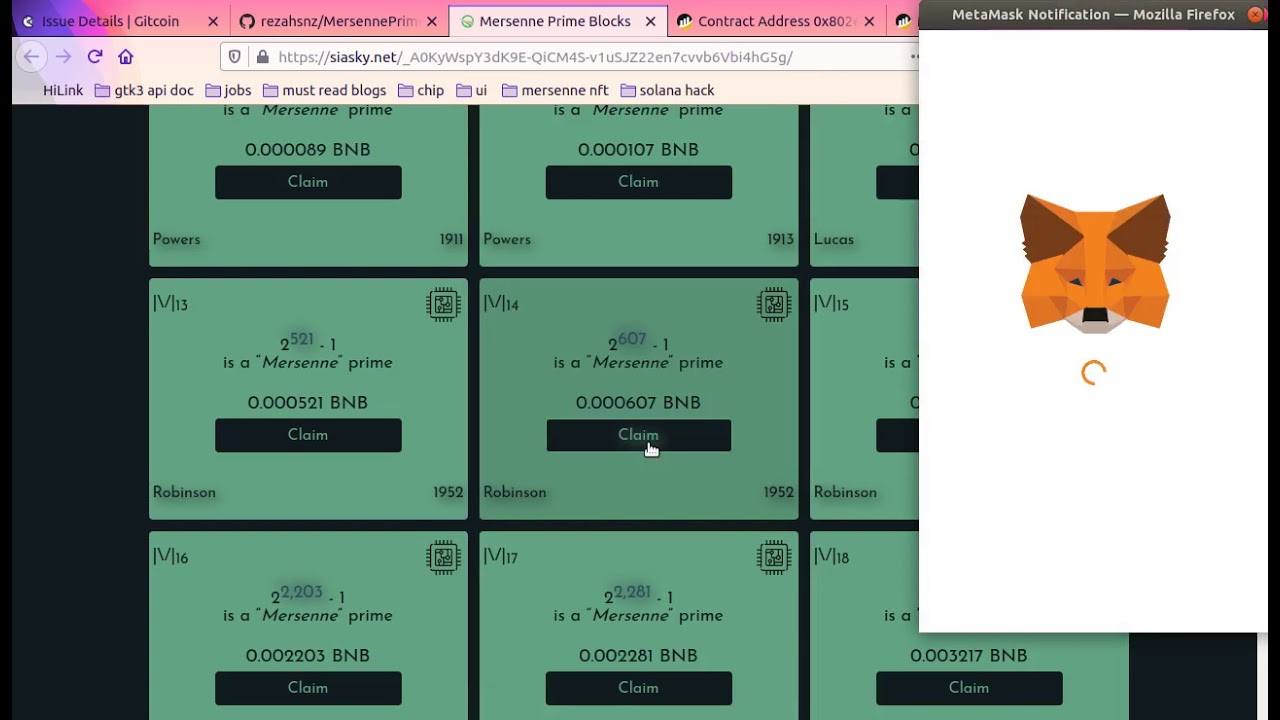The width and height of the screenshot is (1280, 720).
Task: Click Robinson discoverer name on the M13 card
Action: point(184,492)
